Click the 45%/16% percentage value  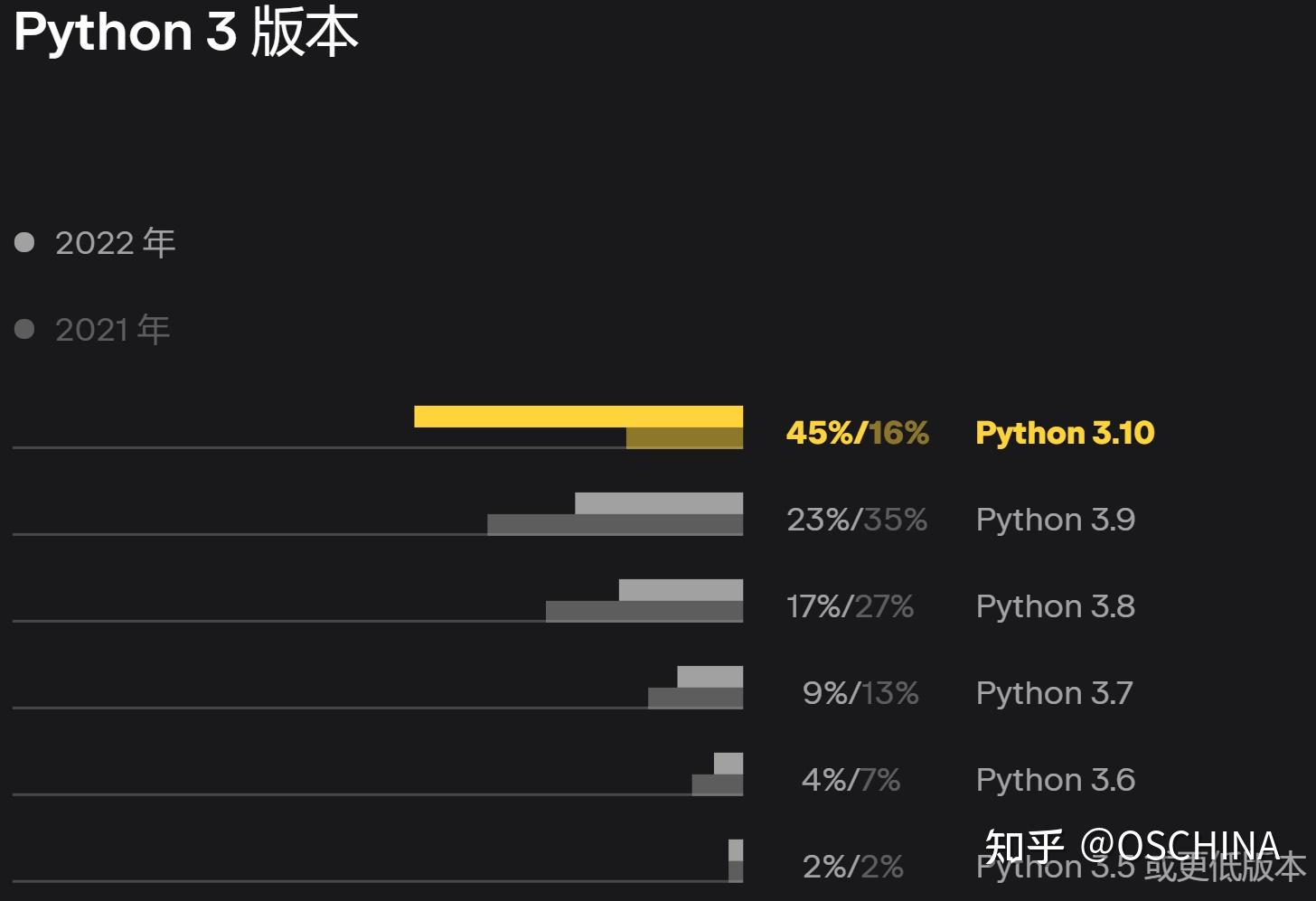857,433
